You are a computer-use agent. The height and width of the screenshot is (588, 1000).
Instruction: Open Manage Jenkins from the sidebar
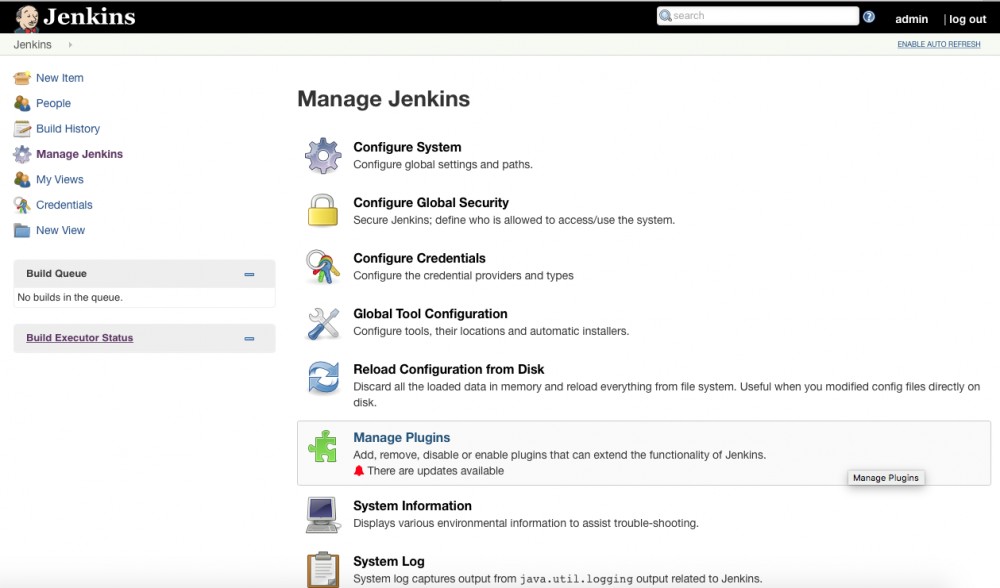77,154
